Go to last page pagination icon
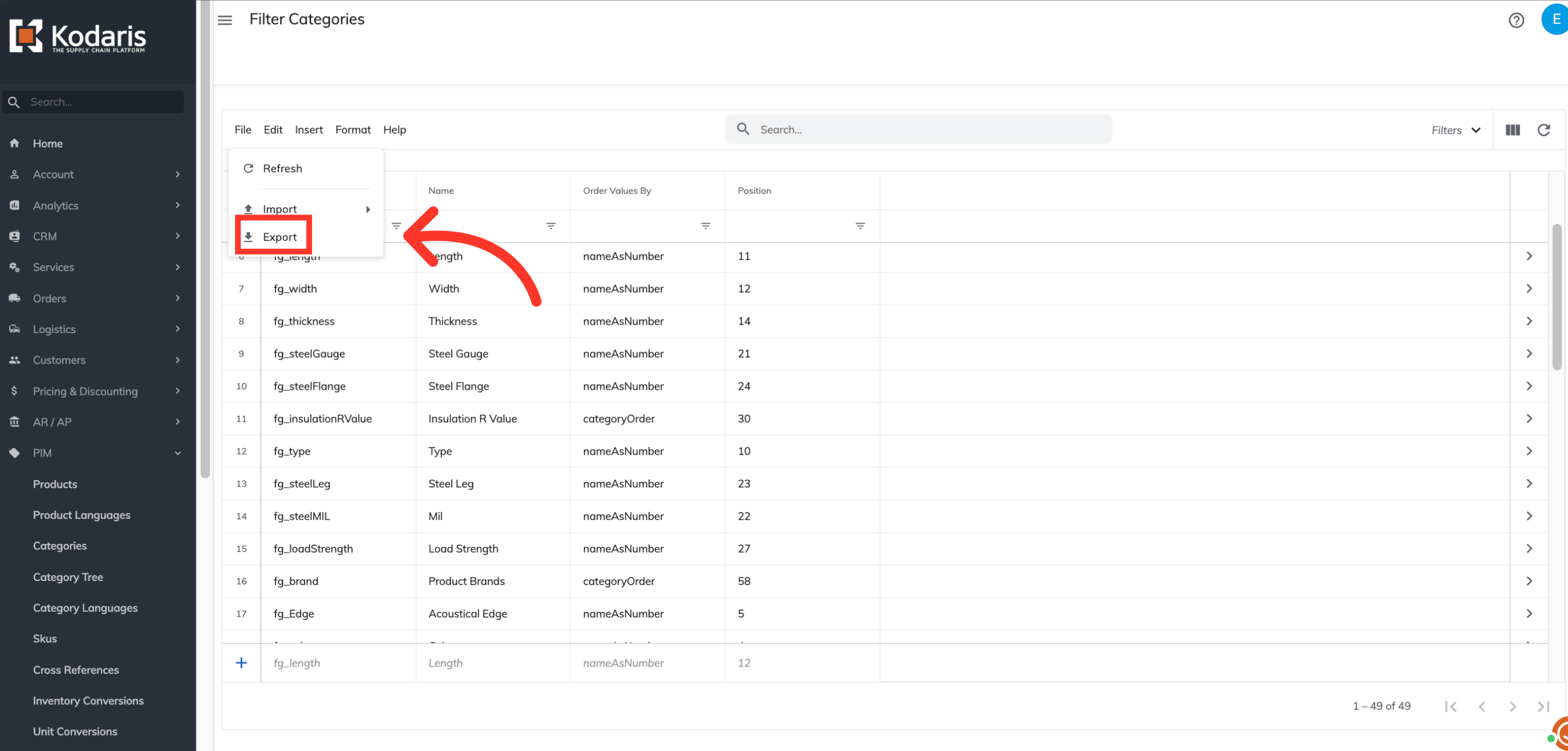This screenshot has width=1568, height=751. pyautogui.click(x=1543, y=706)
